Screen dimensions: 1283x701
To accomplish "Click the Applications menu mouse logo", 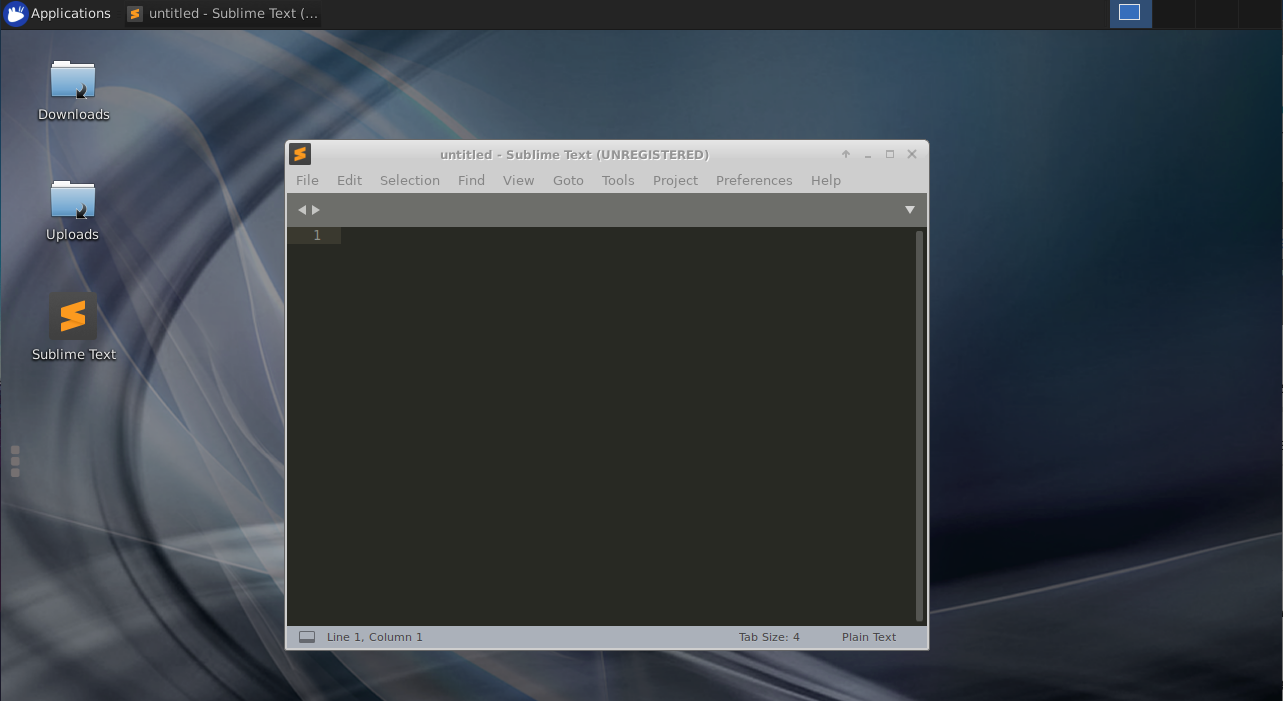I will (16, 14).
